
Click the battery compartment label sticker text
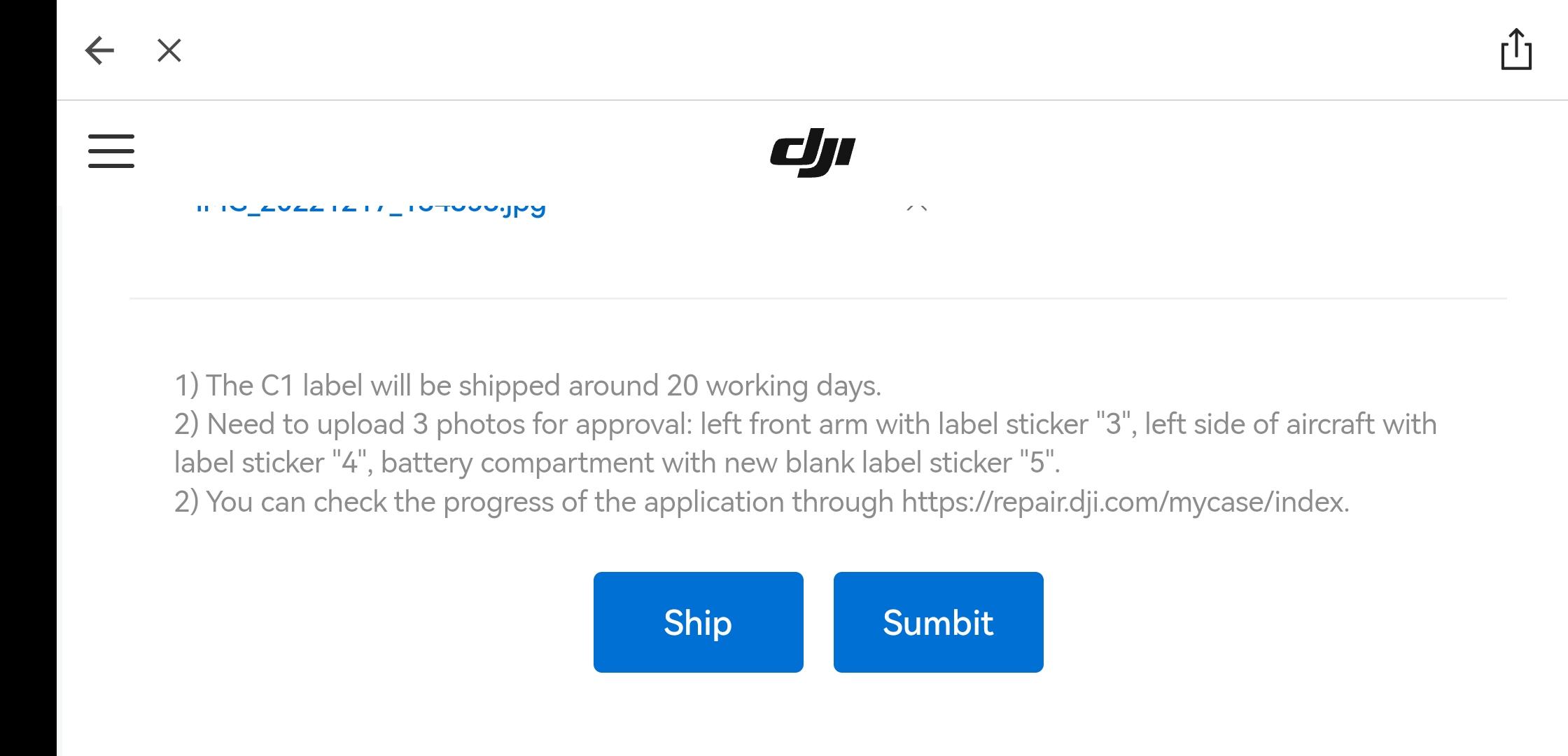(720, 463)
